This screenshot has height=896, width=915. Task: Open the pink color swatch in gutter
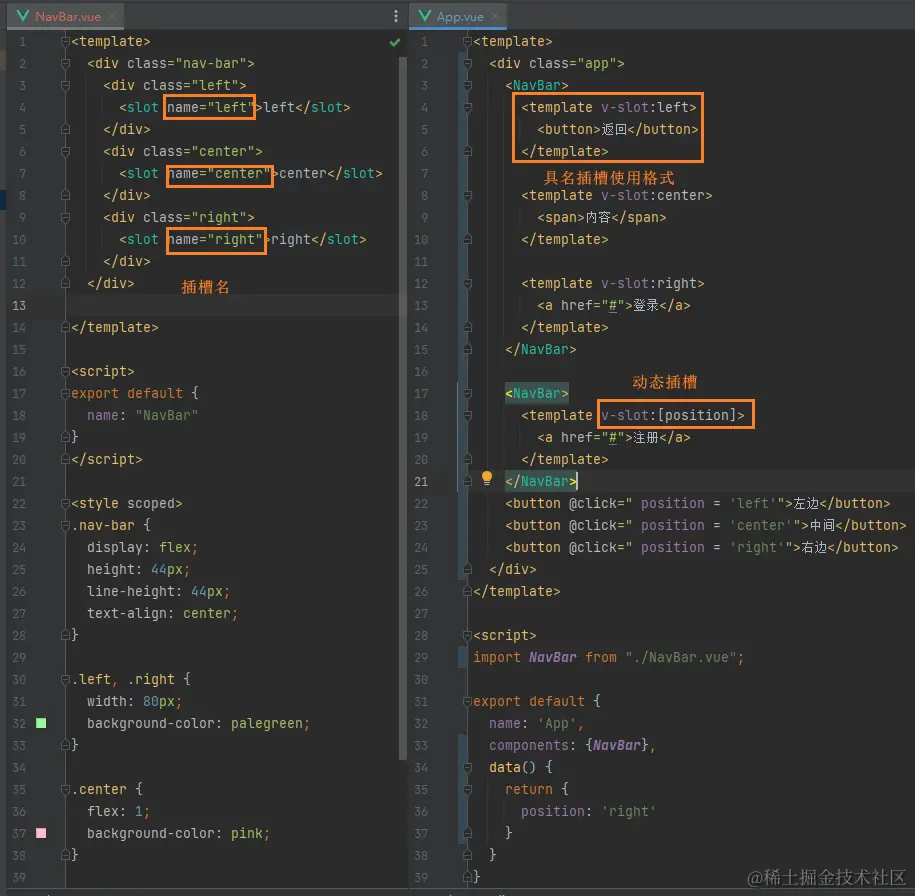(41, 833)
